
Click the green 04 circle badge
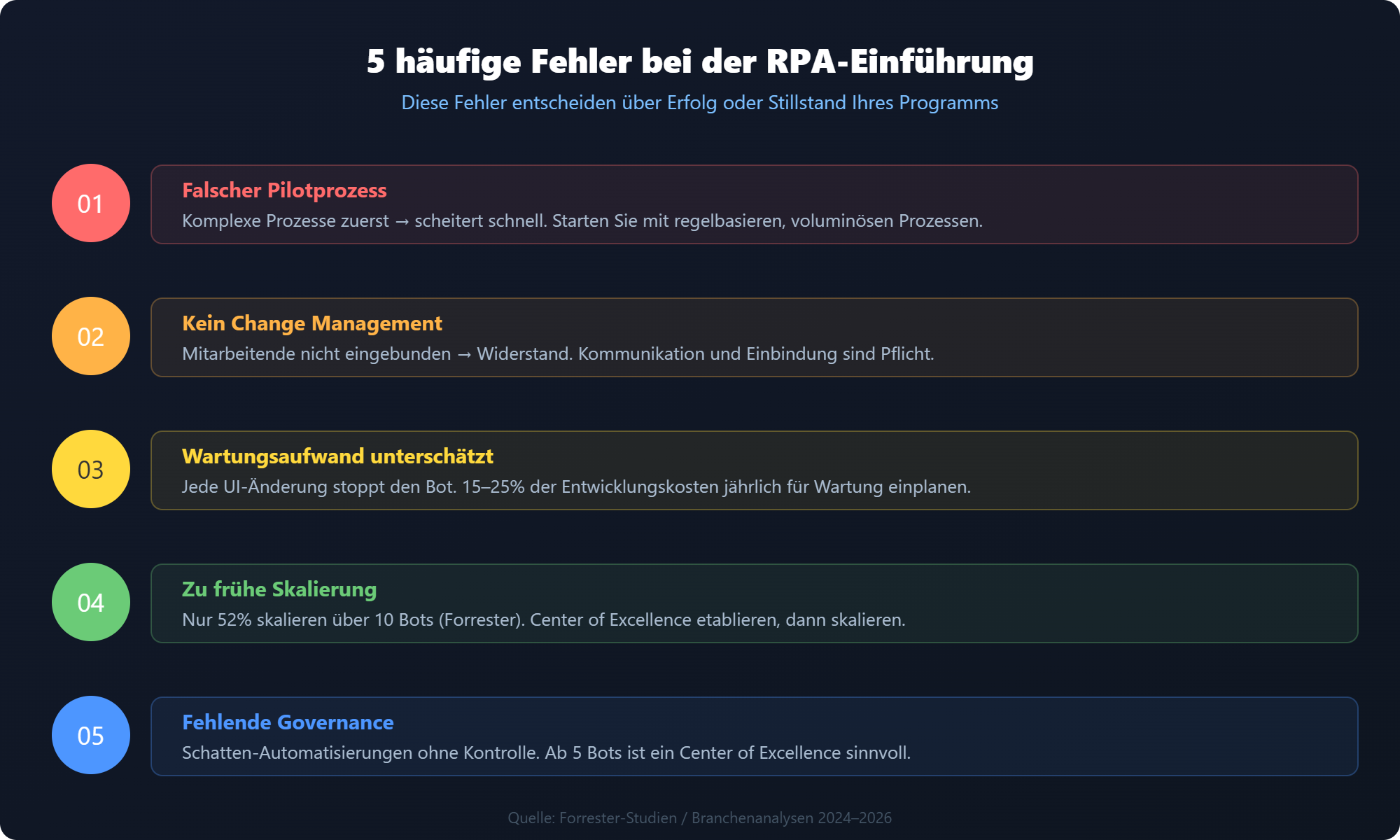pyautogui.click(x=91, y=602)
